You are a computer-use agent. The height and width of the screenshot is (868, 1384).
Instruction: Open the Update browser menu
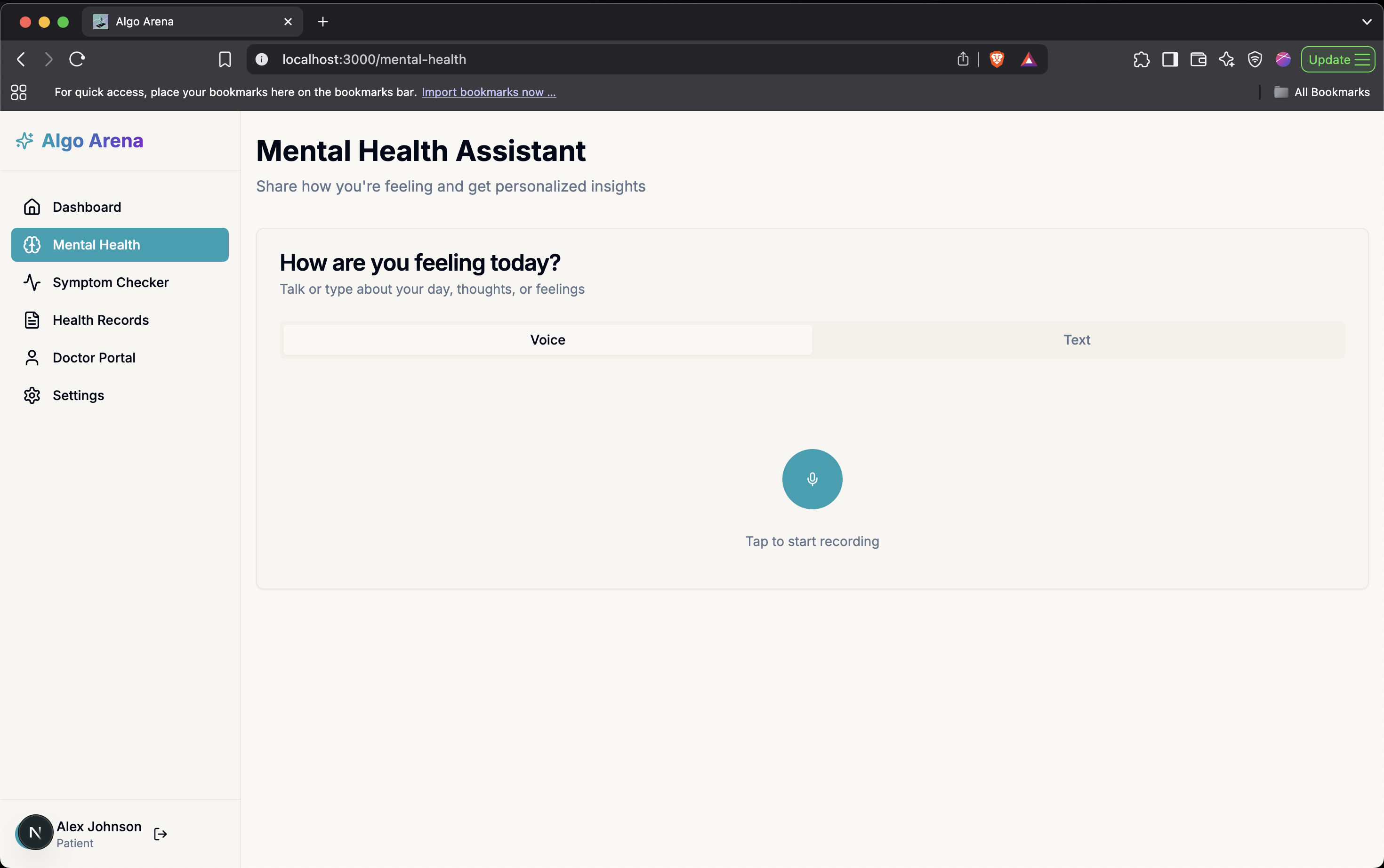1337,59
